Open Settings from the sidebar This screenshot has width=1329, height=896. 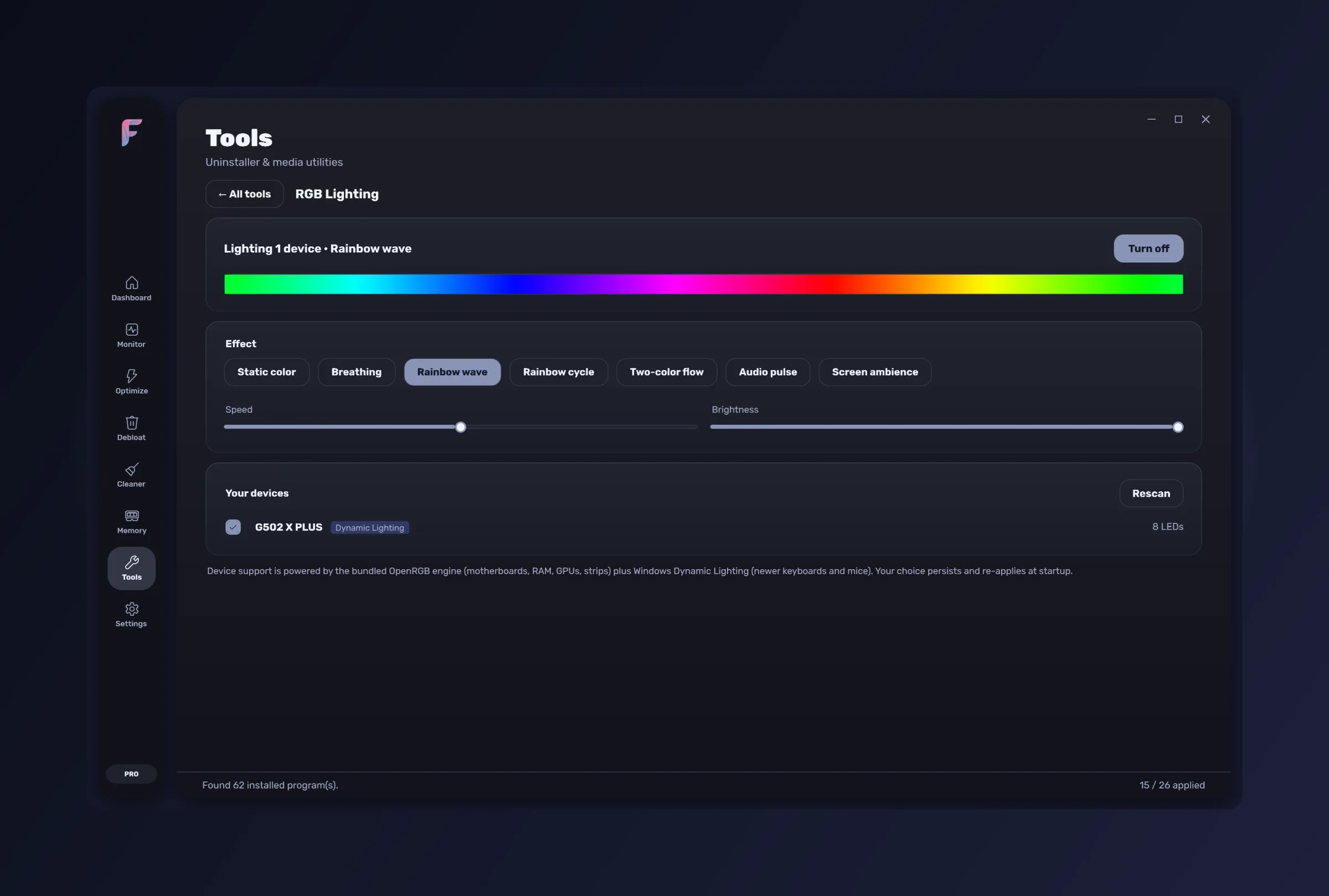pos(131,615)
